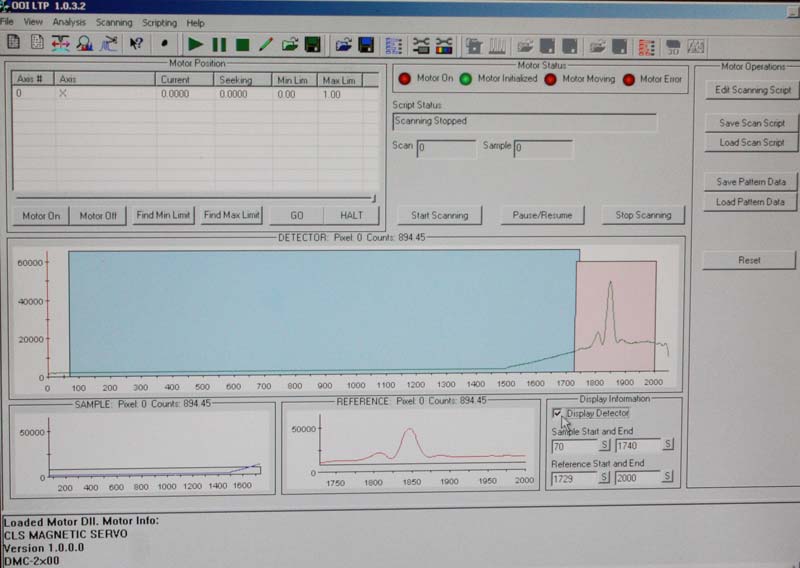800x568 pixels.
Task: Click the black dot toolbar icon
Action: (x=164, y=44)
